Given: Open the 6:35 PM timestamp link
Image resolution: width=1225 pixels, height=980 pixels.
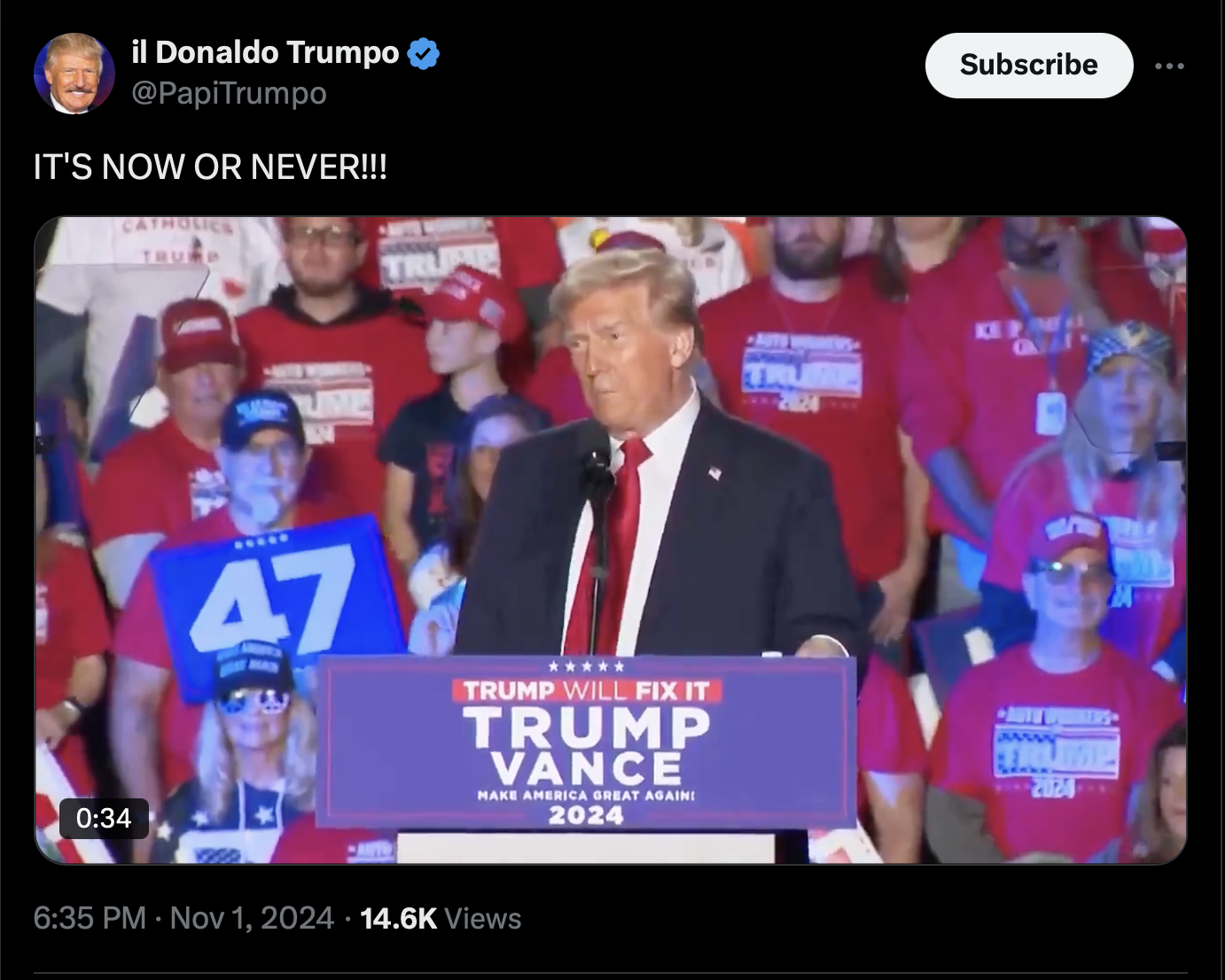Looking at the screenshot, I should click(x=90, y=918).
